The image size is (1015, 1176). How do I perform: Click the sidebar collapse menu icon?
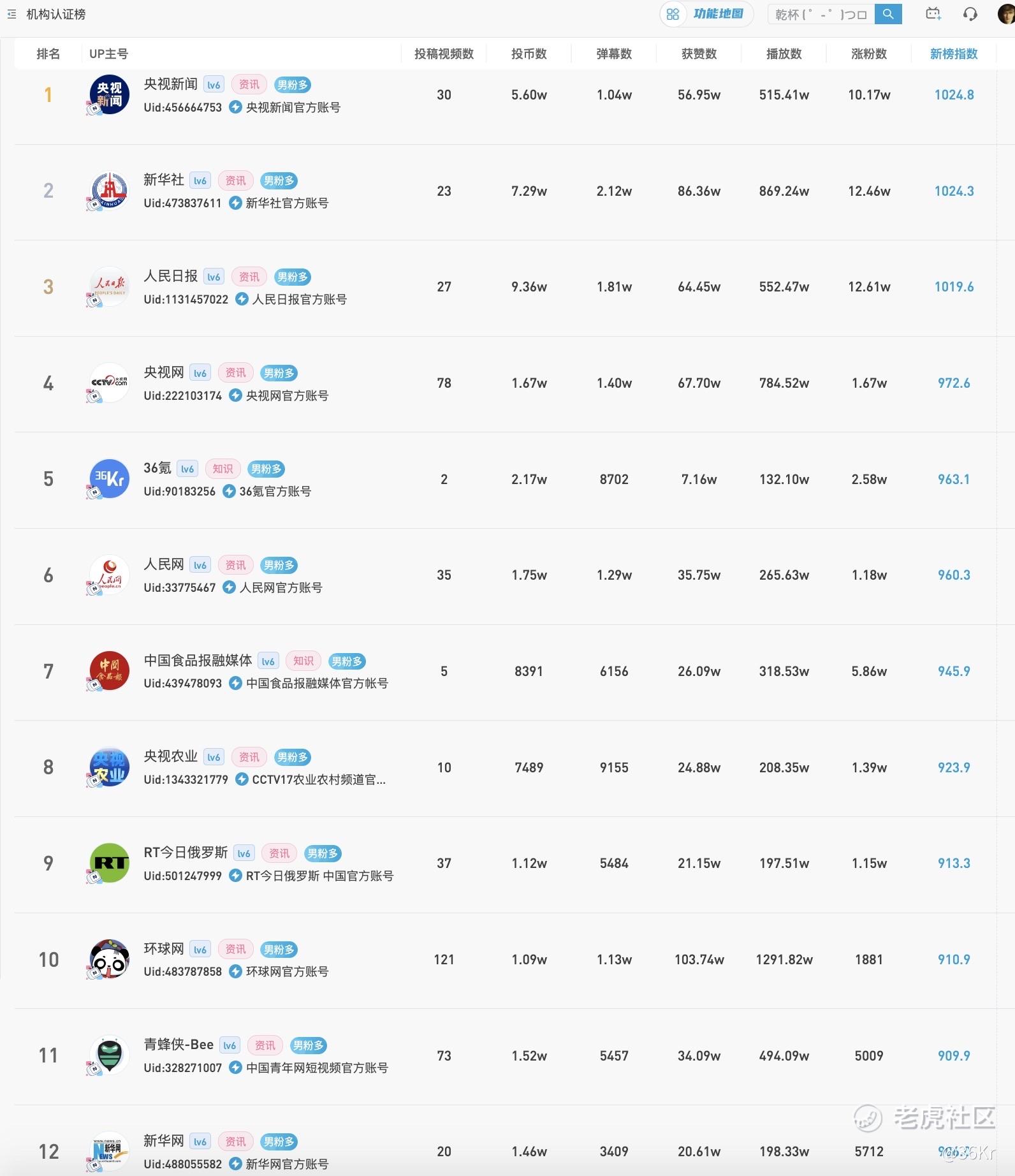(x=11, y=14)
